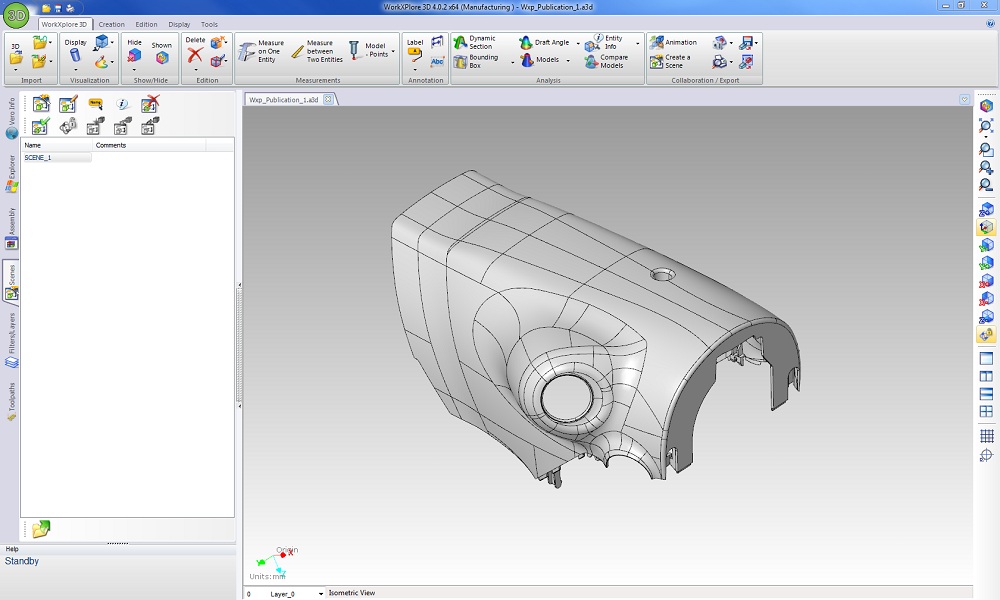
Task: Click the Delete red X icon
Action: (195, 56)
